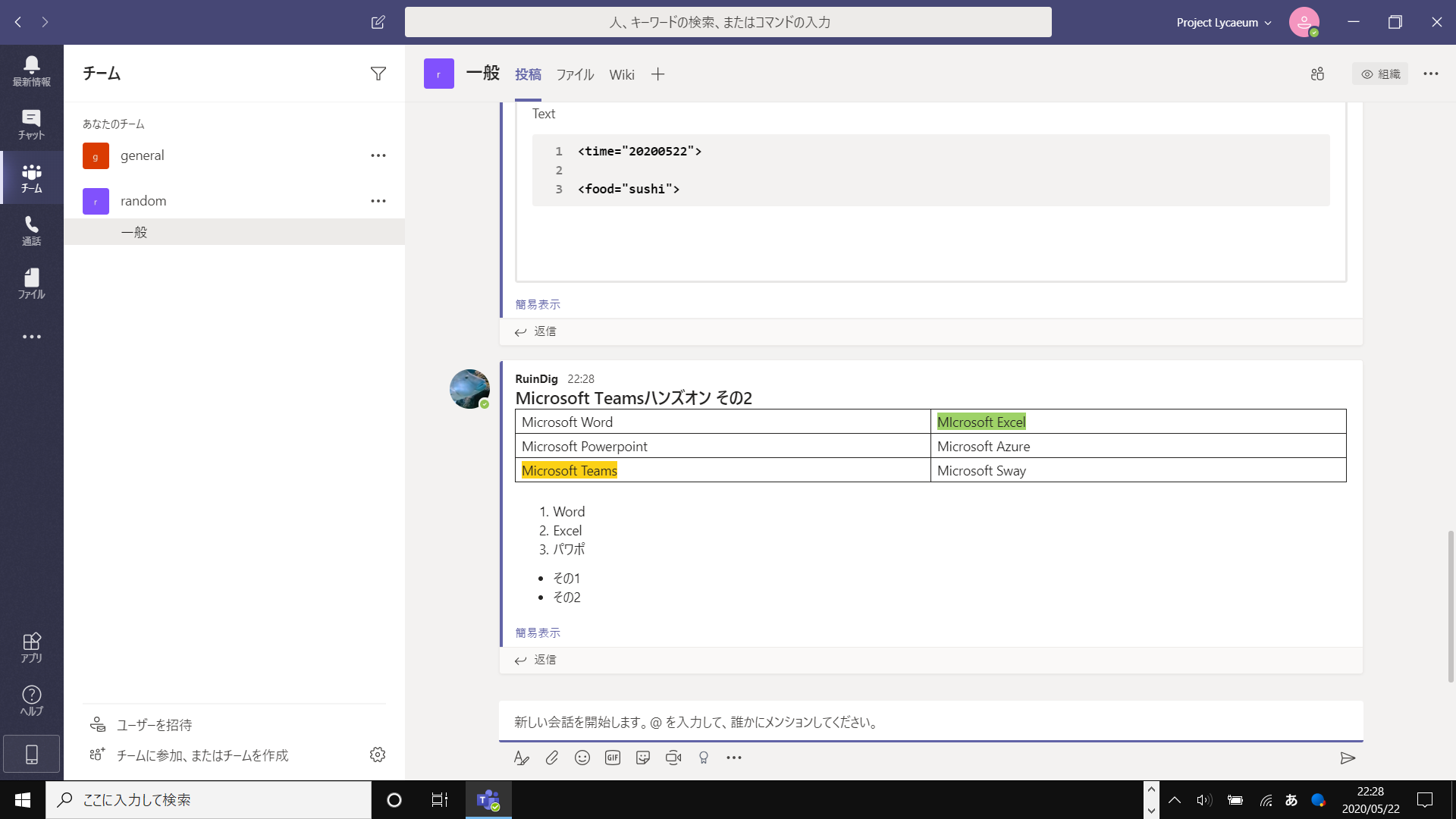Switch to the ファイル tab

(x=575, y=74)
